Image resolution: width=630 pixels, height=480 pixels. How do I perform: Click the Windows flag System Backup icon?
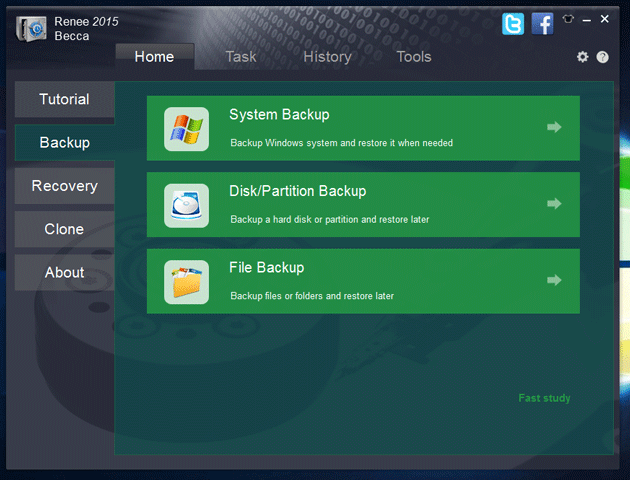[x=186, y=129]
